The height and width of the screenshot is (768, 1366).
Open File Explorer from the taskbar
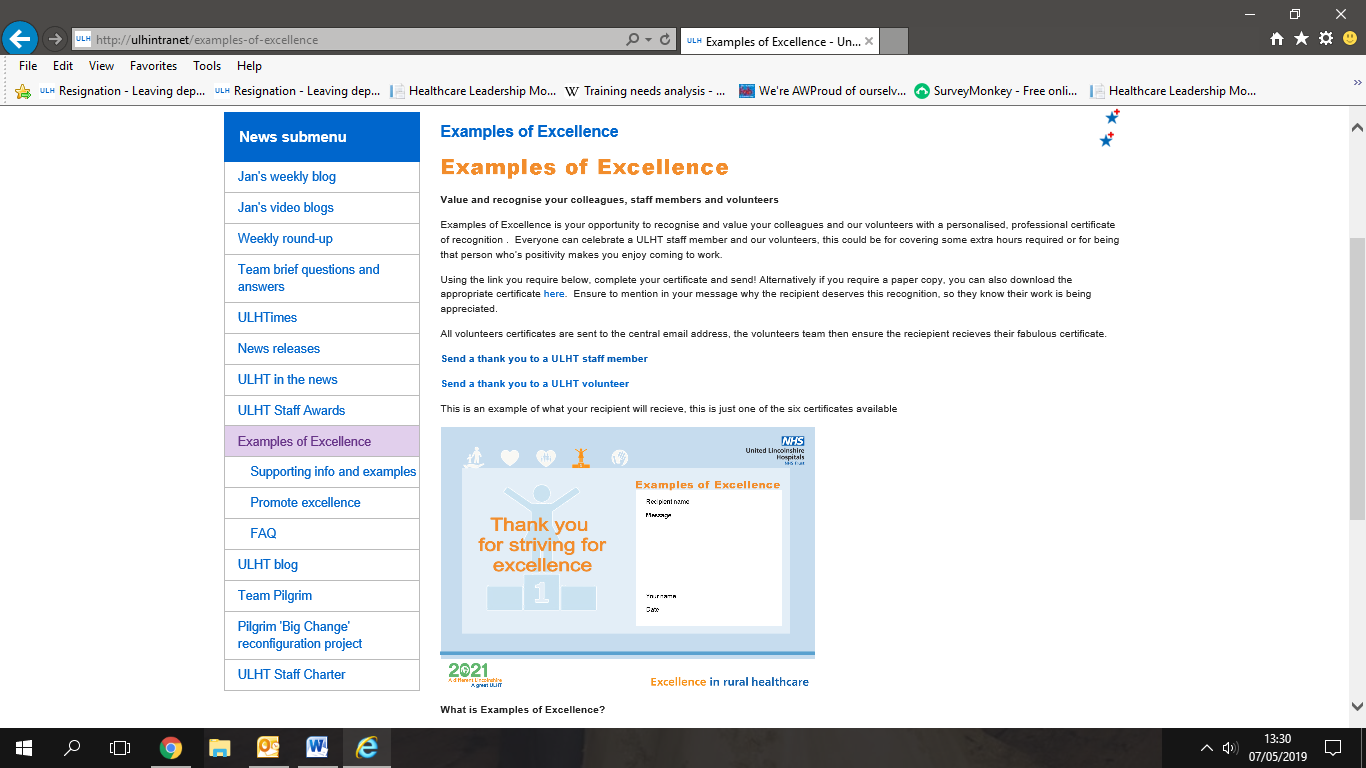[219, 748]
